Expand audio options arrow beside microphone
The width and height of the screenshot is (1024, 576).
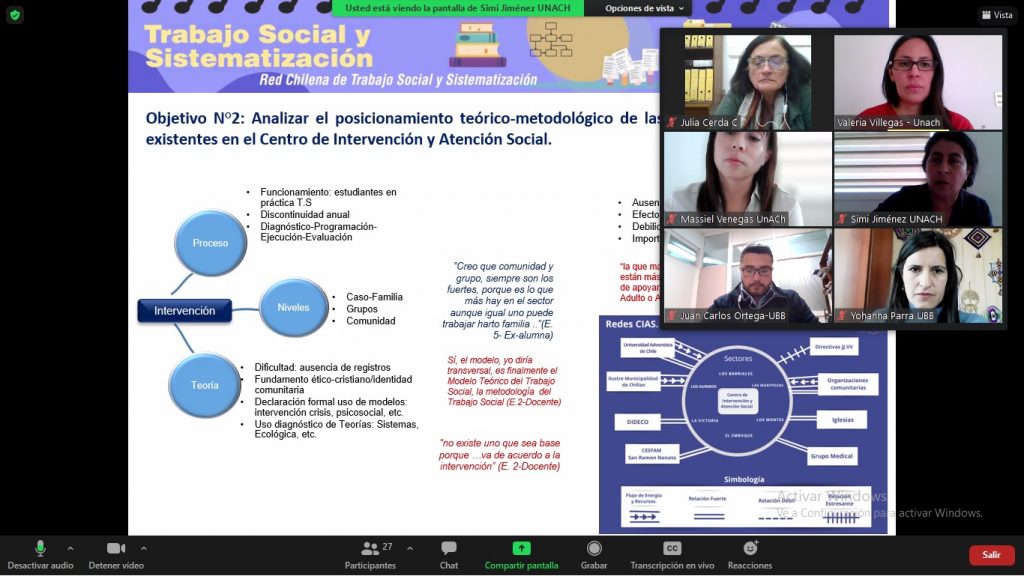tap(70, 548)
